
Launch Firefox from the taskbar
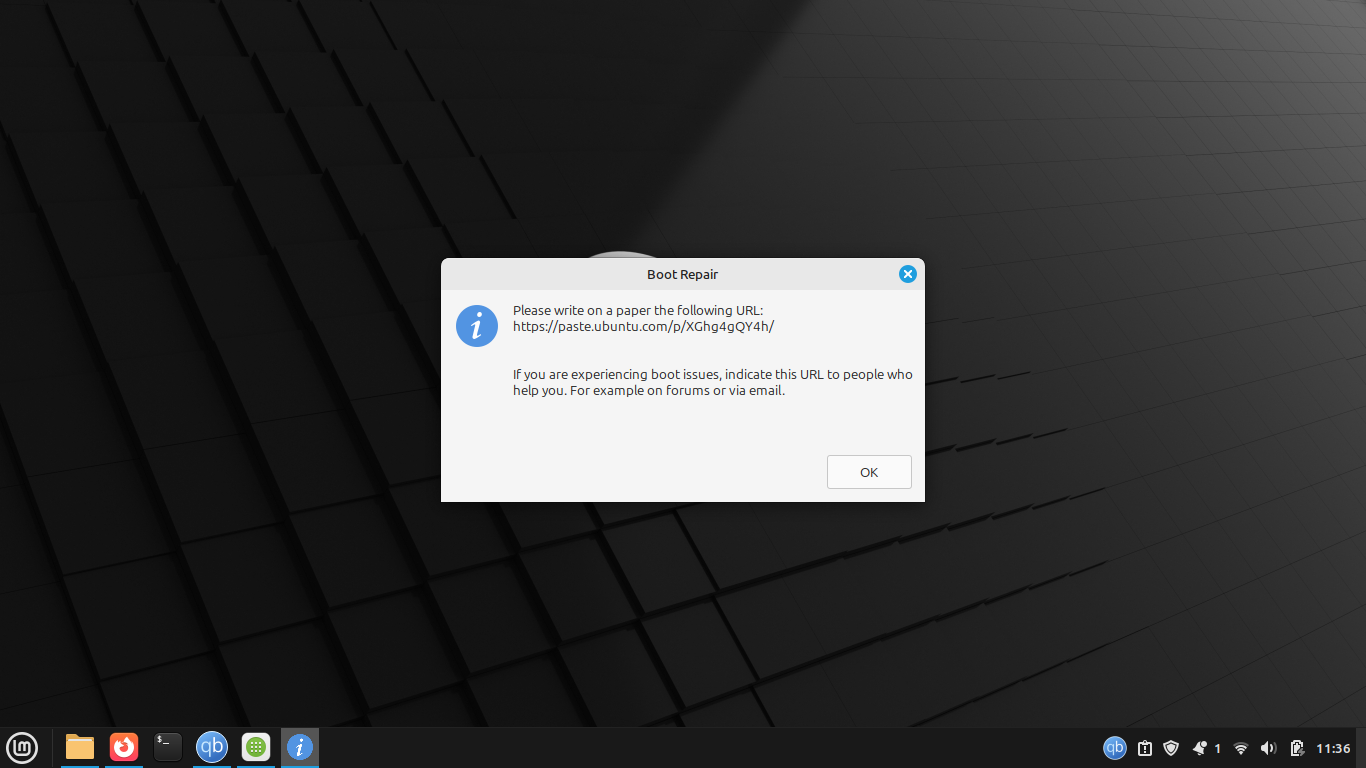tap(124, 747)
